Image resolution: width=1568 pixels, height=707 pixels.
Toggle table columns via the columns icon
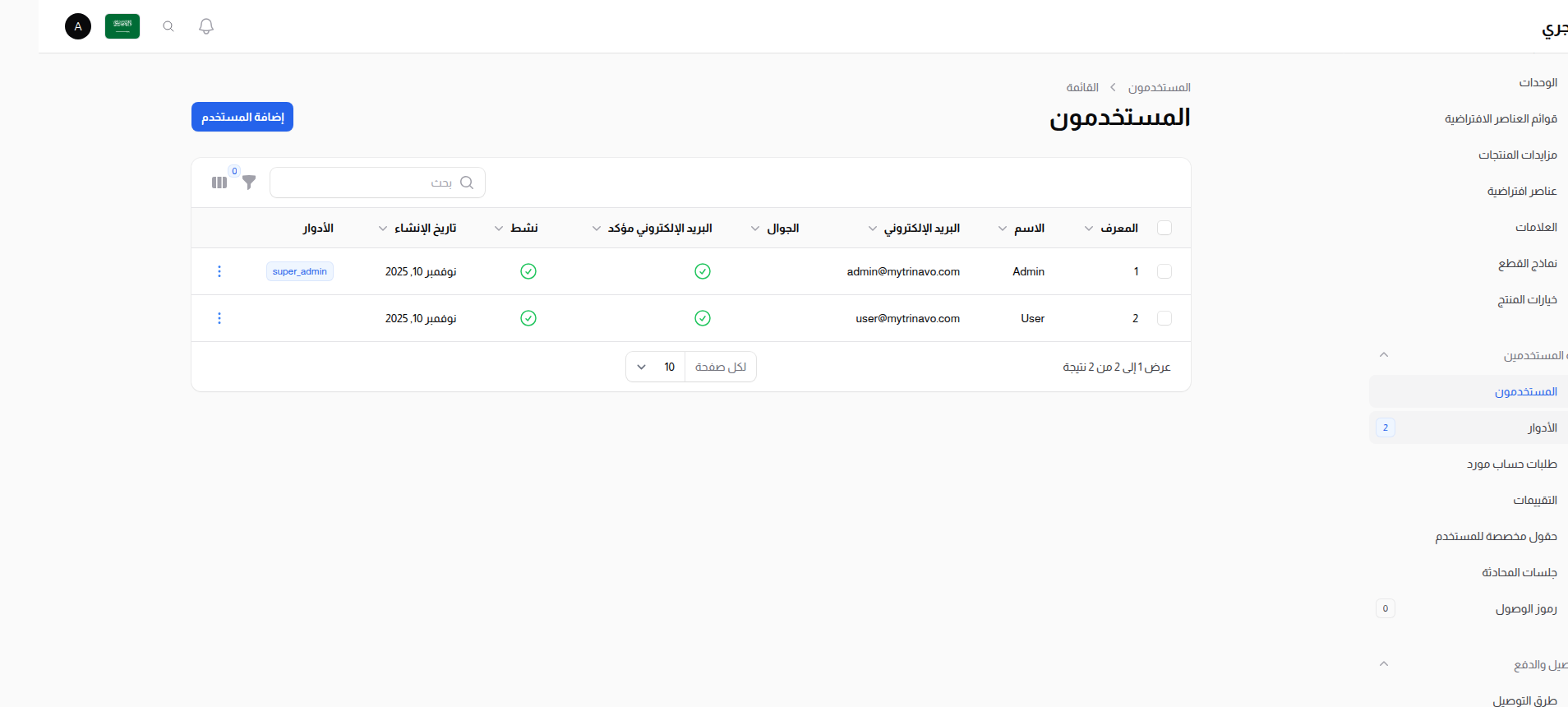pyautogui.click(x=219, y=183)
